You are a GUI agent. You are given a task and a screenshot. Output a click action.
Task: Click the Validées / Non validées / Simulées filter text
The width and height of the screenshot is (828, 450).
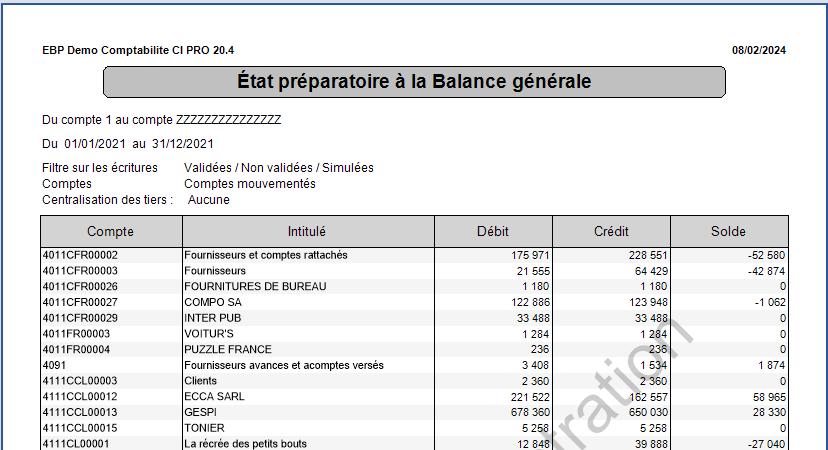[279, 168]
